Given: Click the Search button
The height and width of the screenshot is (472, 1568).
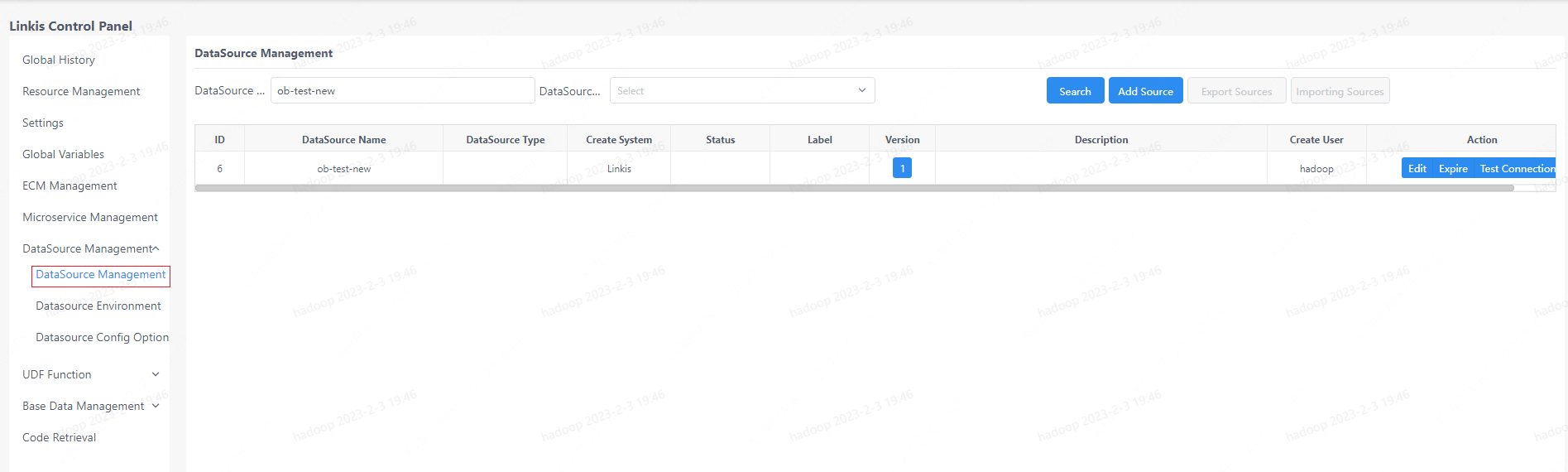Looking at the screenshot, I should pyautogui.click(x=1075, y=91).
